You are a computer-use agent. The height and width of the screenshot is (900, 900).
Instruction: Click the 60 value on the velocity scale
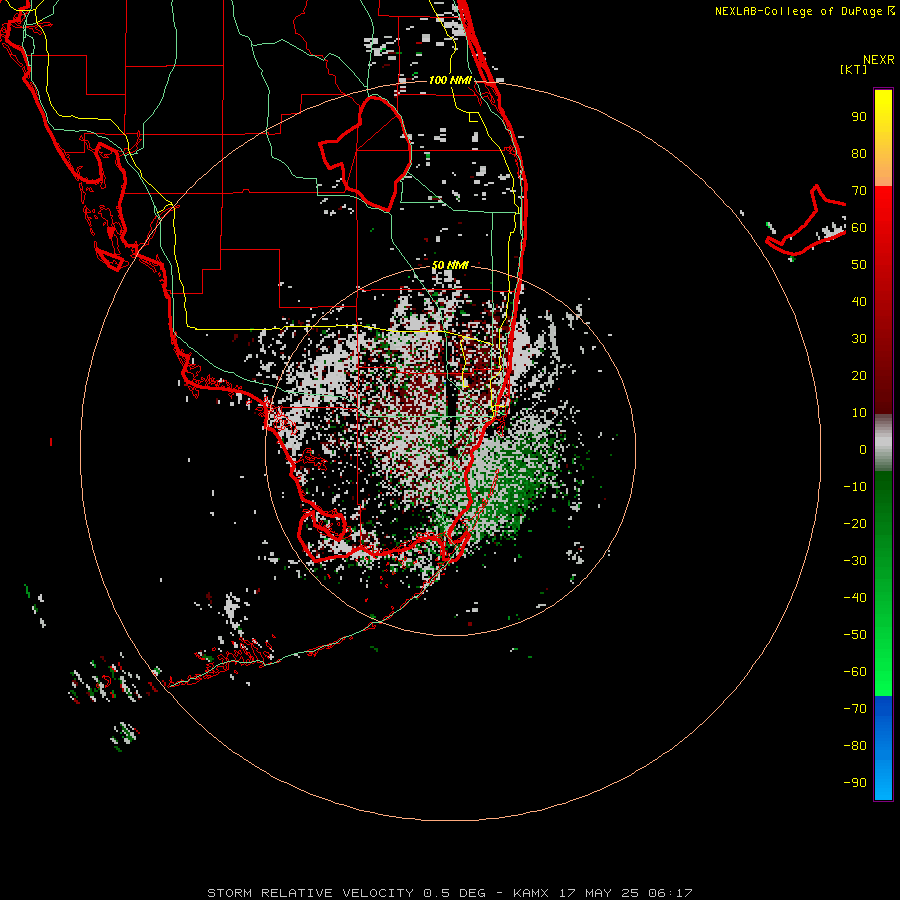[x=859, y=228]
